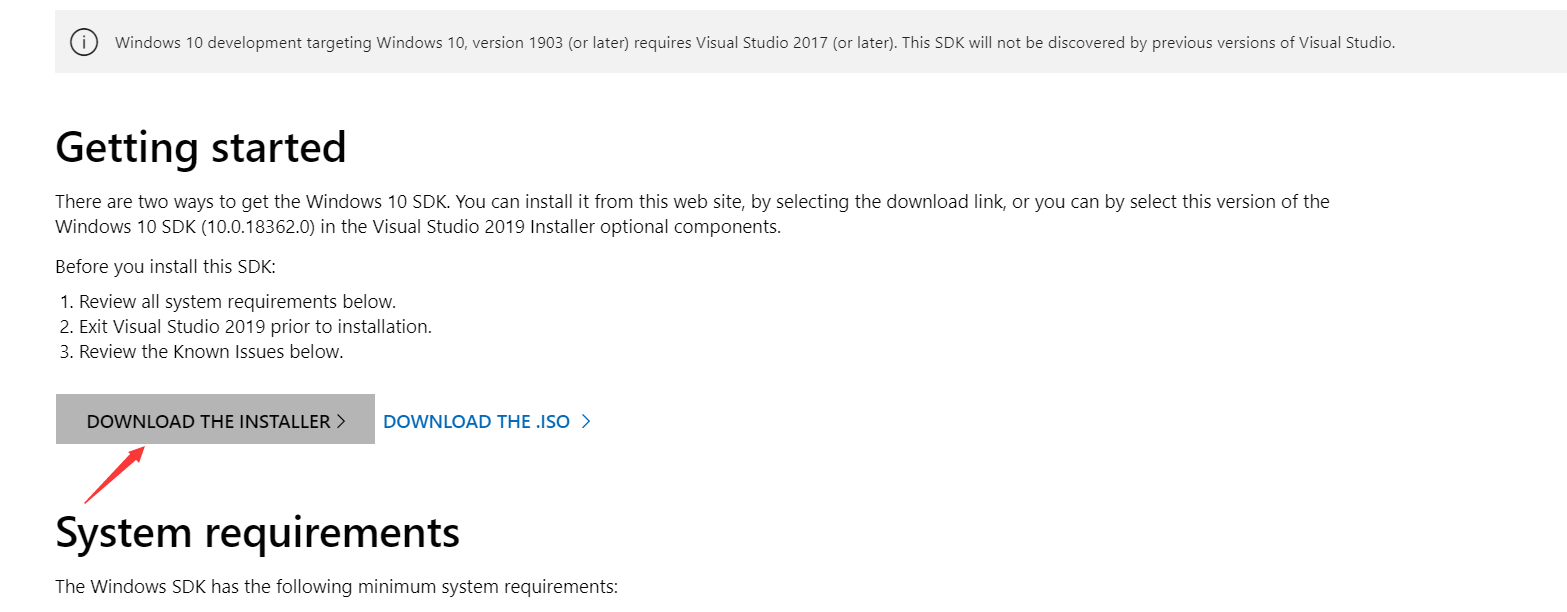
Task: Click the info icon in the notification banner
Action: (x=84, y=42)
